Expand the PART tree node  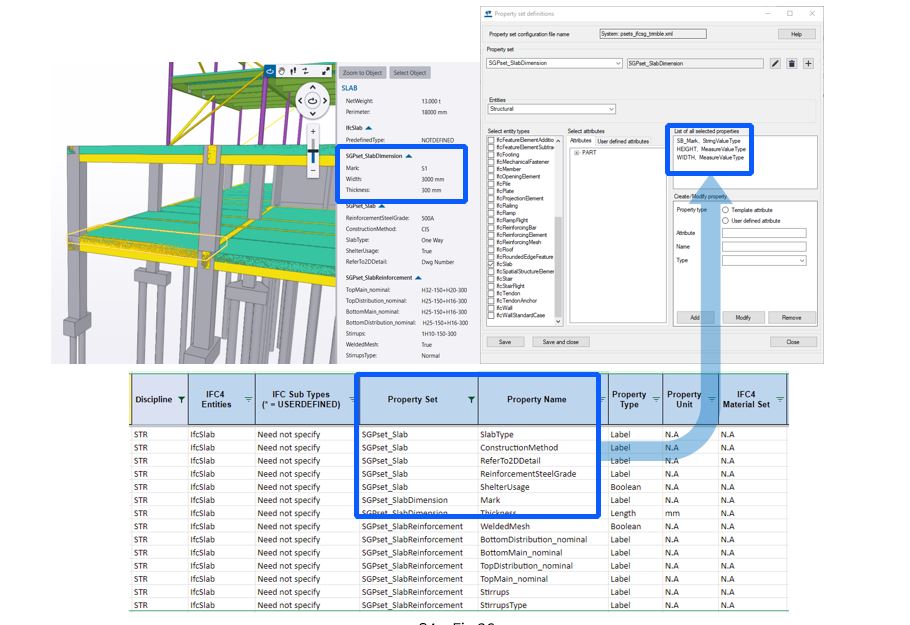pos(576,153)
